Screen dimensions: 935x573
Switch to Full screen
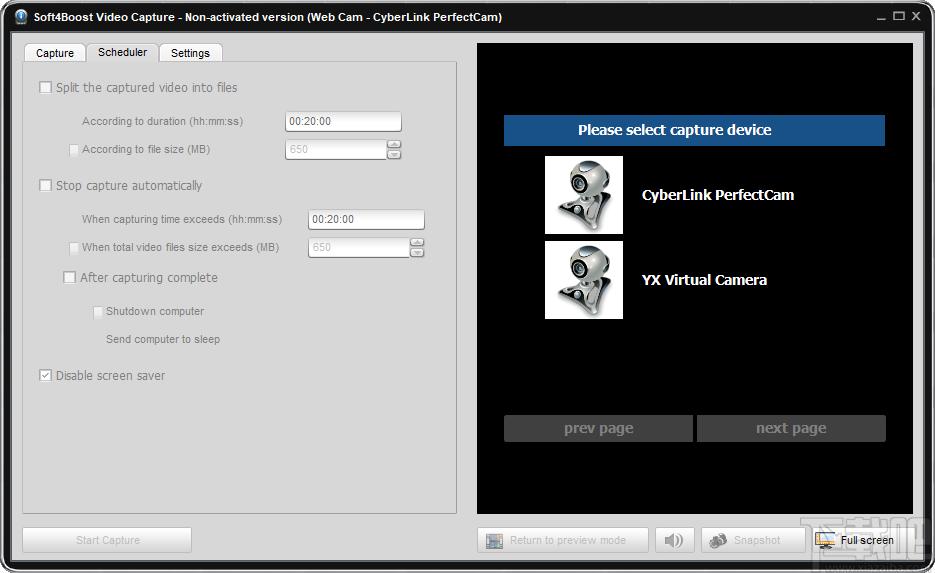pyautogui.click(x=857, y=540)
